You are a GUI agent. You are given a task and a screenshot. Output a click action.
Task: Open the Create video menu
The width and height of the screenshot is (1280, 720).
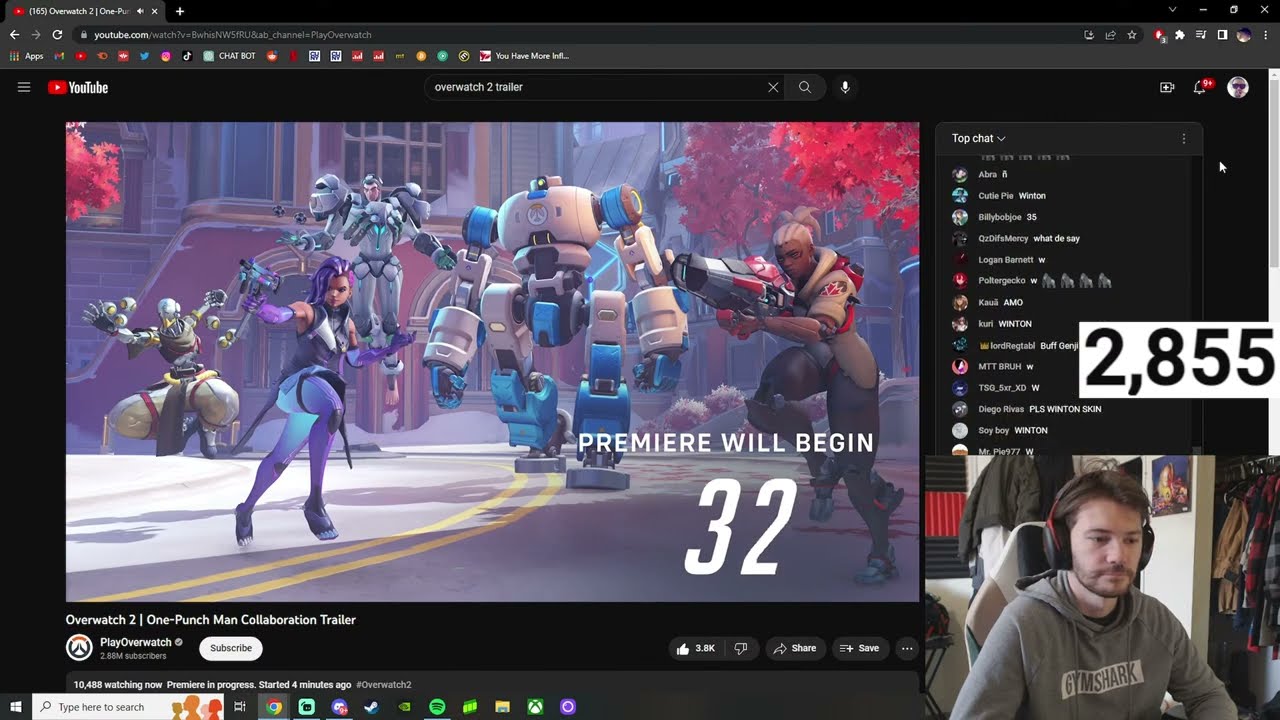1167,87
